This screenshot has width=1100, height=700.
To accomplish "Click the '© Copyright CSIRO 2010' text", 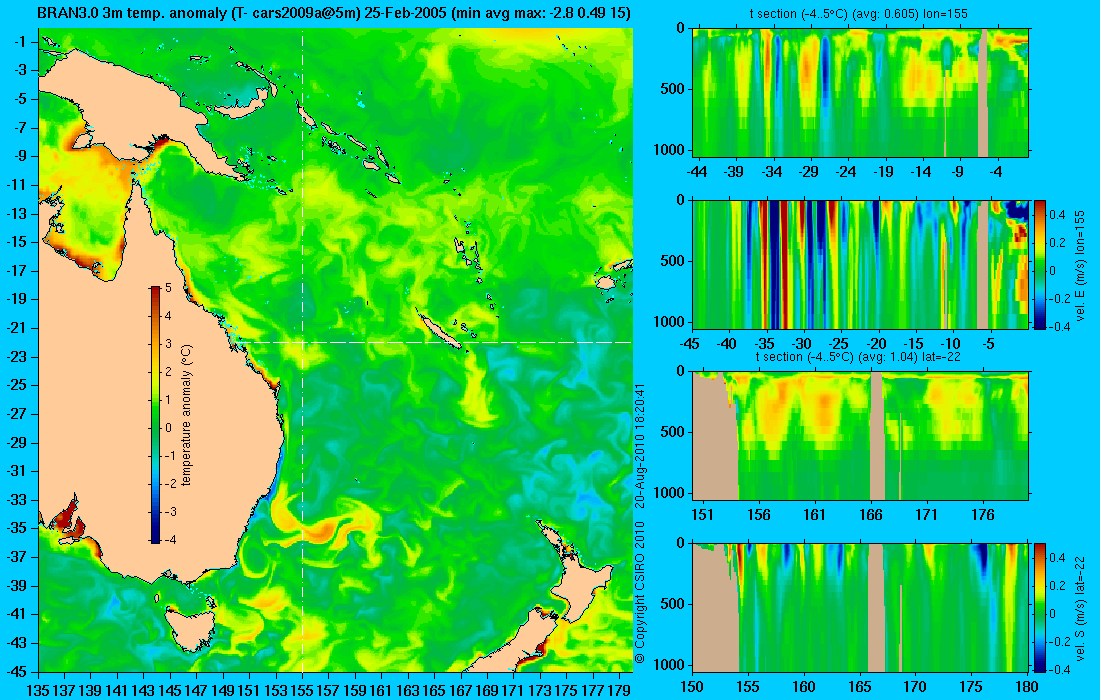I will [x=638, y=593].
